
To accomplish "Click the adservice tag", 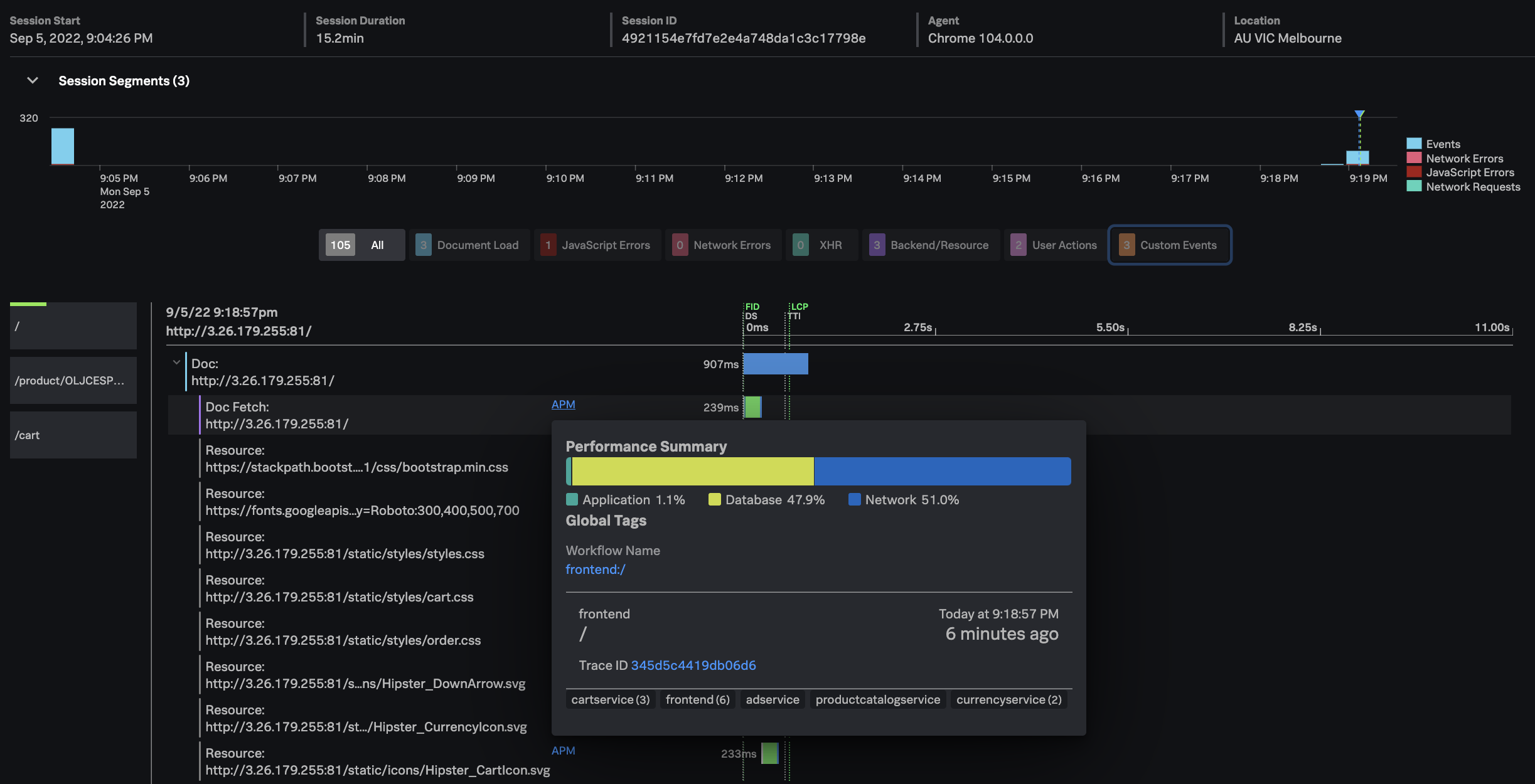I will click(772, 699).
